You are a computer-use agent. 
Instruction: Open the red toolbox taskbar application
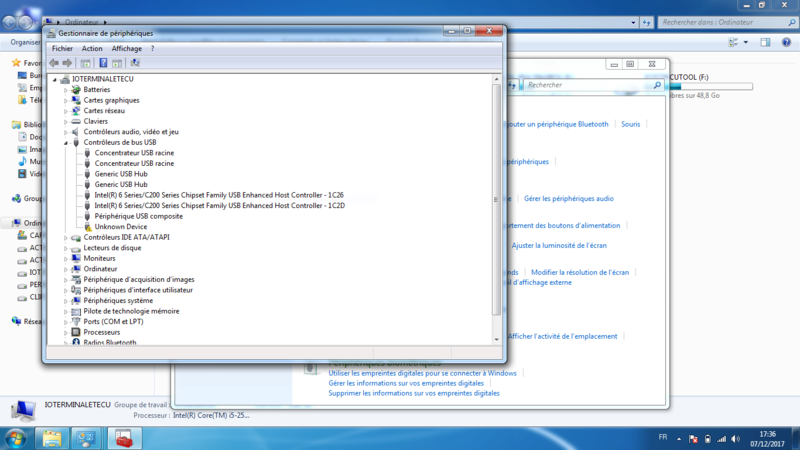124,438
